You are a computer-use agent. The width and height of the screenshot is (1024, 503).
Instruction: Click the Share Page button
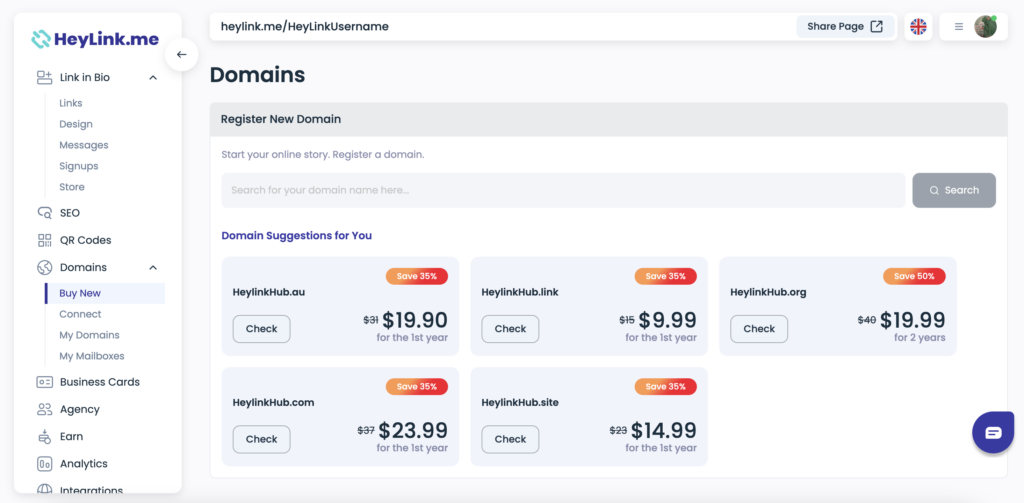[x=845, y=27]
